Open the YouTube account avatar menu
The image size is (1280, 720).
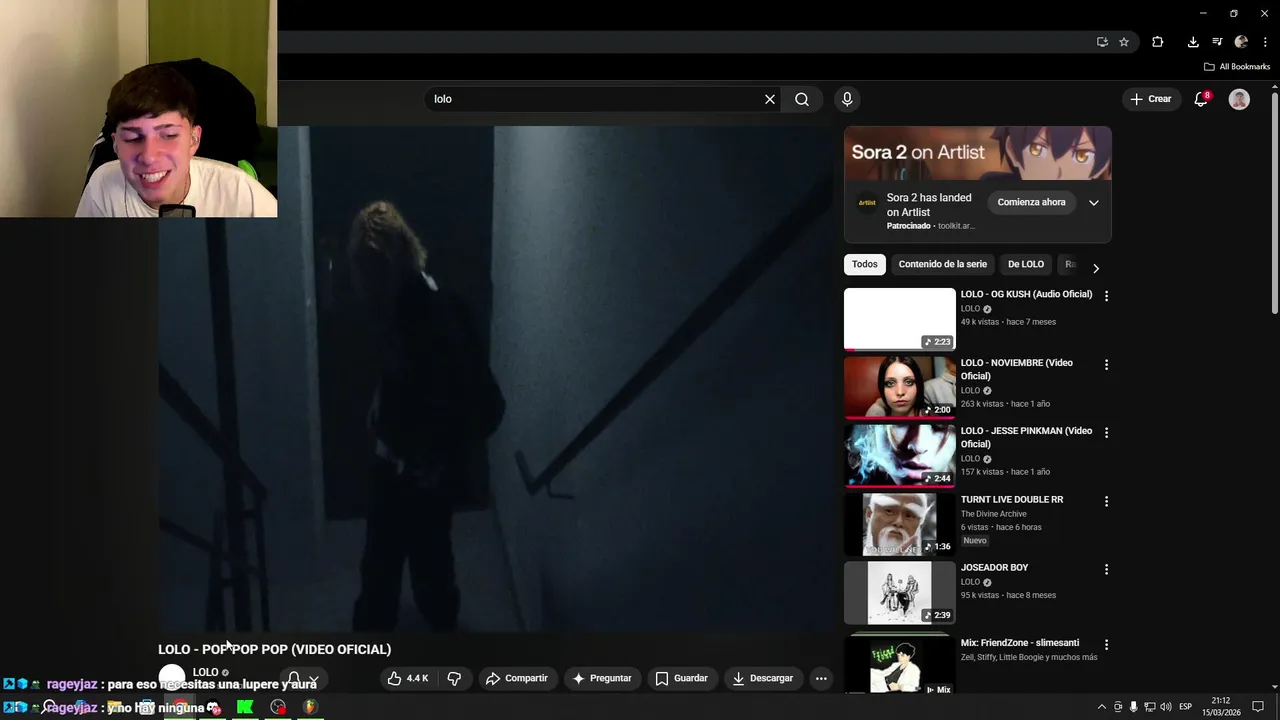tap(1239, 99)
